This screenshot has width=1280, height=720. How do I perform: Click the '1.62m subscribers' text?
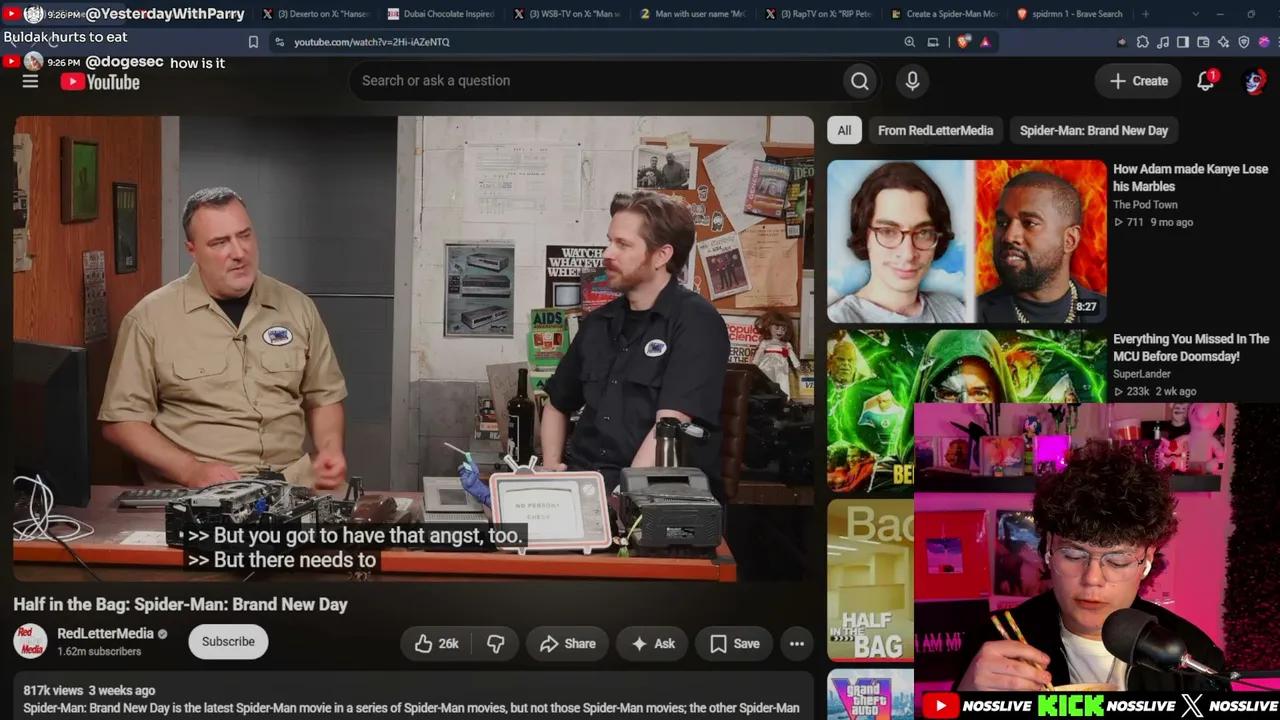99,652
